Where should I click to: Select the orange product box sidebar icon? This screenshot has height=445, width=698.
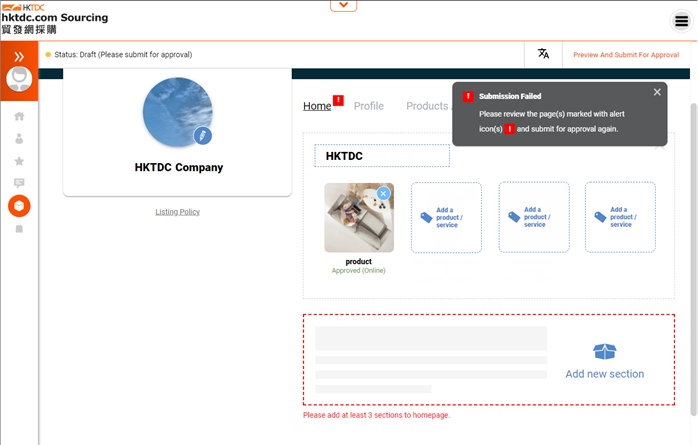point(19,206)
